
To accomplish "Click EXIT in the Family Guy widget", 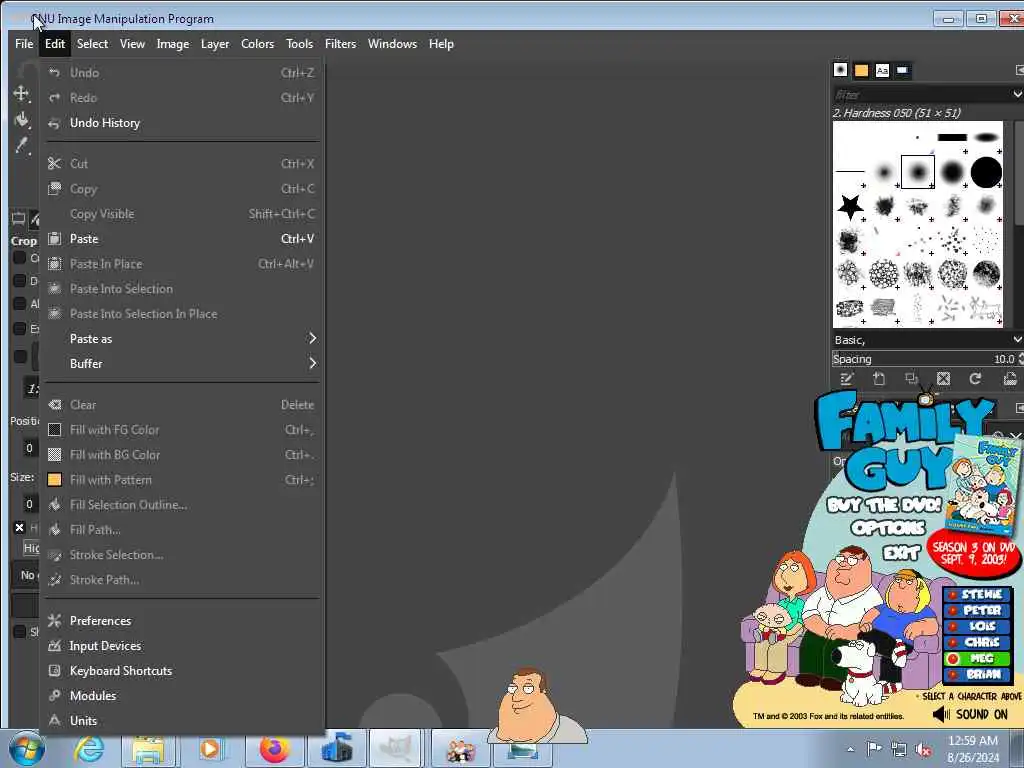I will pos(901,553).
